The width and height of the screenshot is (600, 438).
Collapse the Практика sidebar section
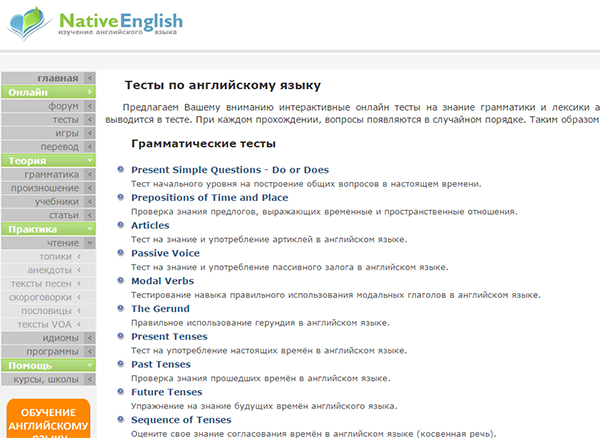[90, 229]
